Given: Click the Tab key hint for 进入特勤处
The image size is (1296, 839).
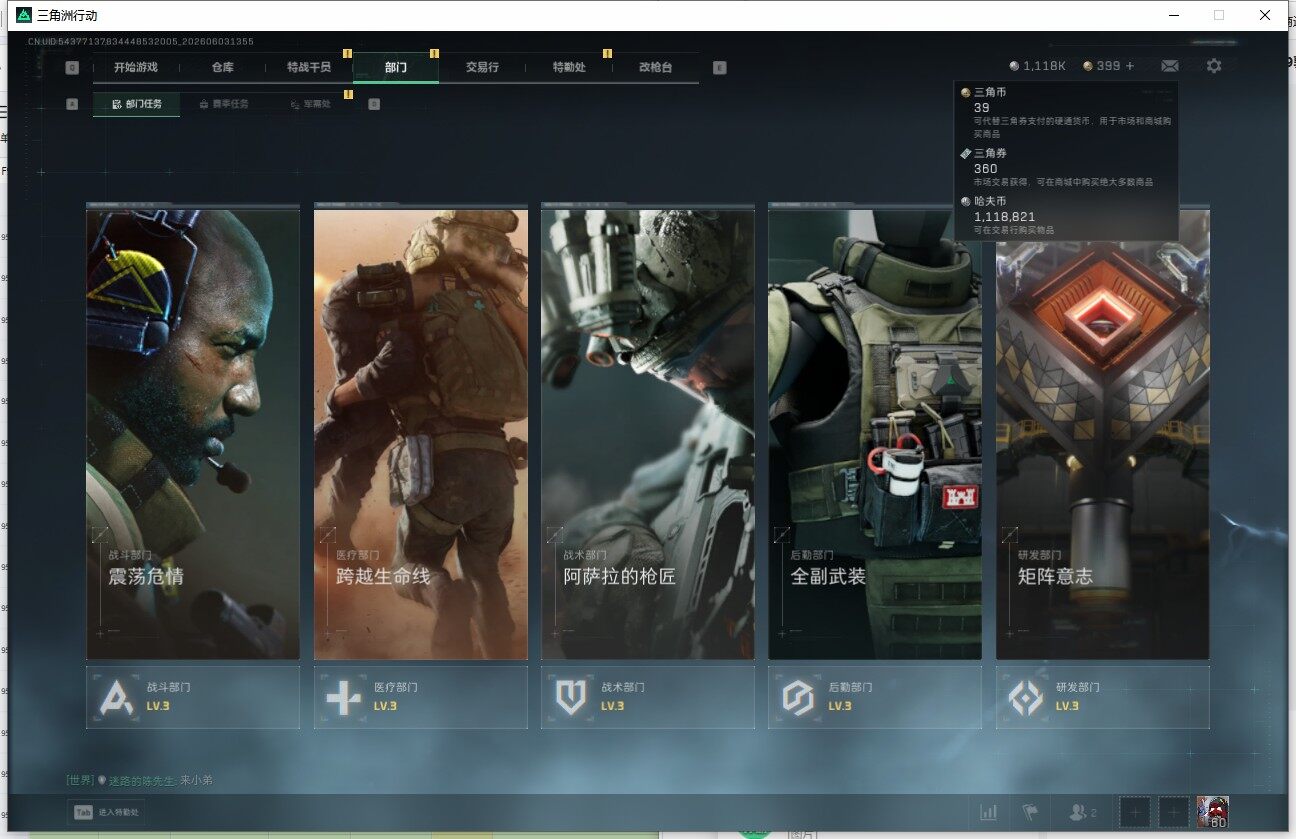Looking at the screenshot, I should (83, 812).
